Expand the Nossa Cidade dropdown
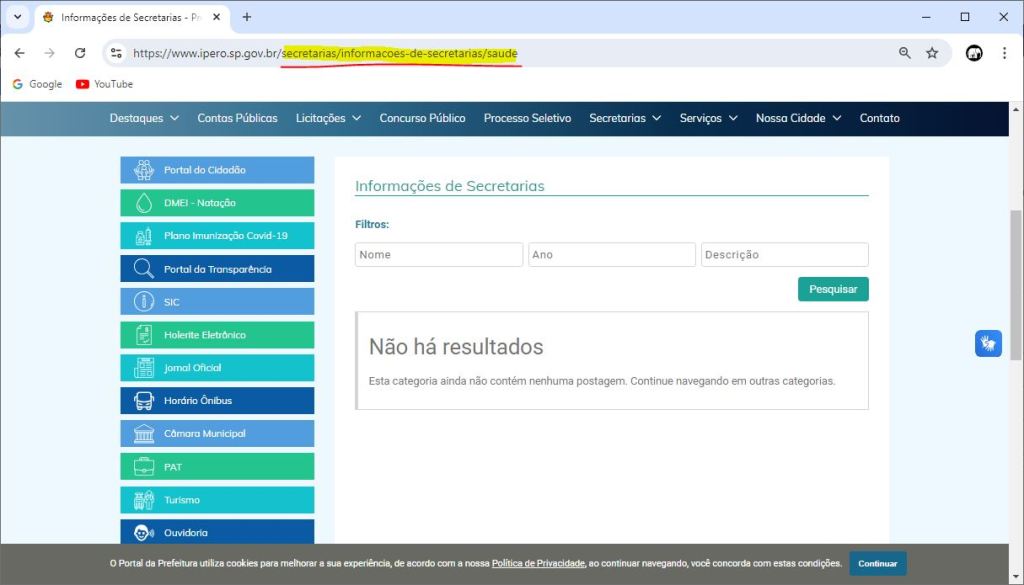 click(x=798, y=118)
